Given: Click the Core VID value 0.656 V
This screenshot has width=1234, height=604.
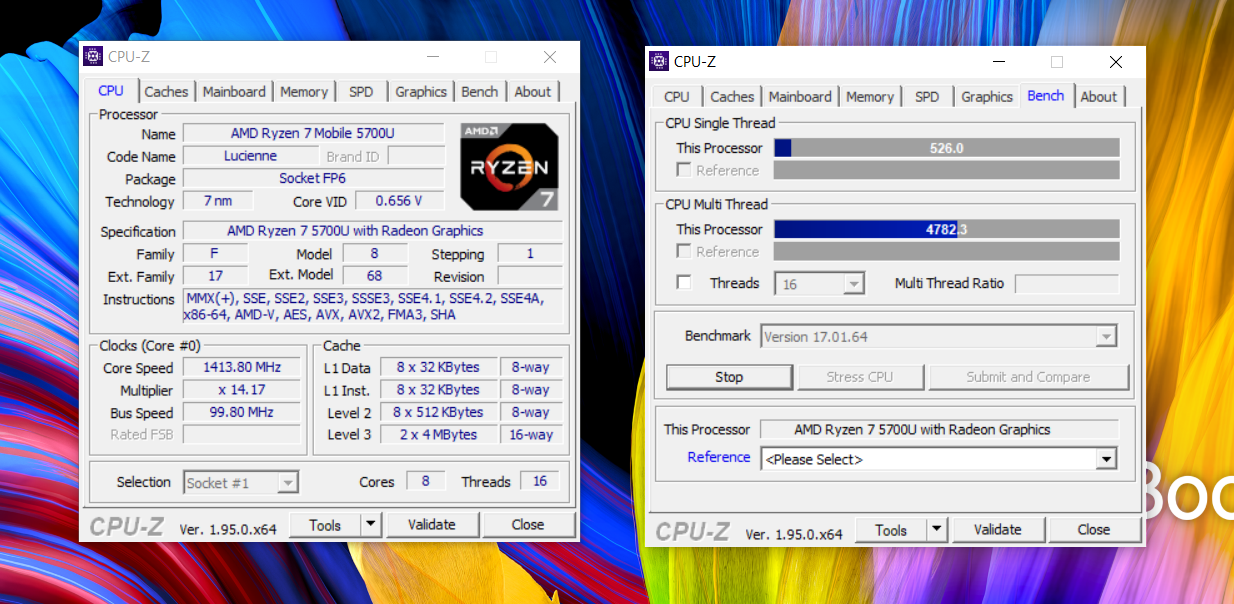Looking at the screenshot, I should coord(399,201).
